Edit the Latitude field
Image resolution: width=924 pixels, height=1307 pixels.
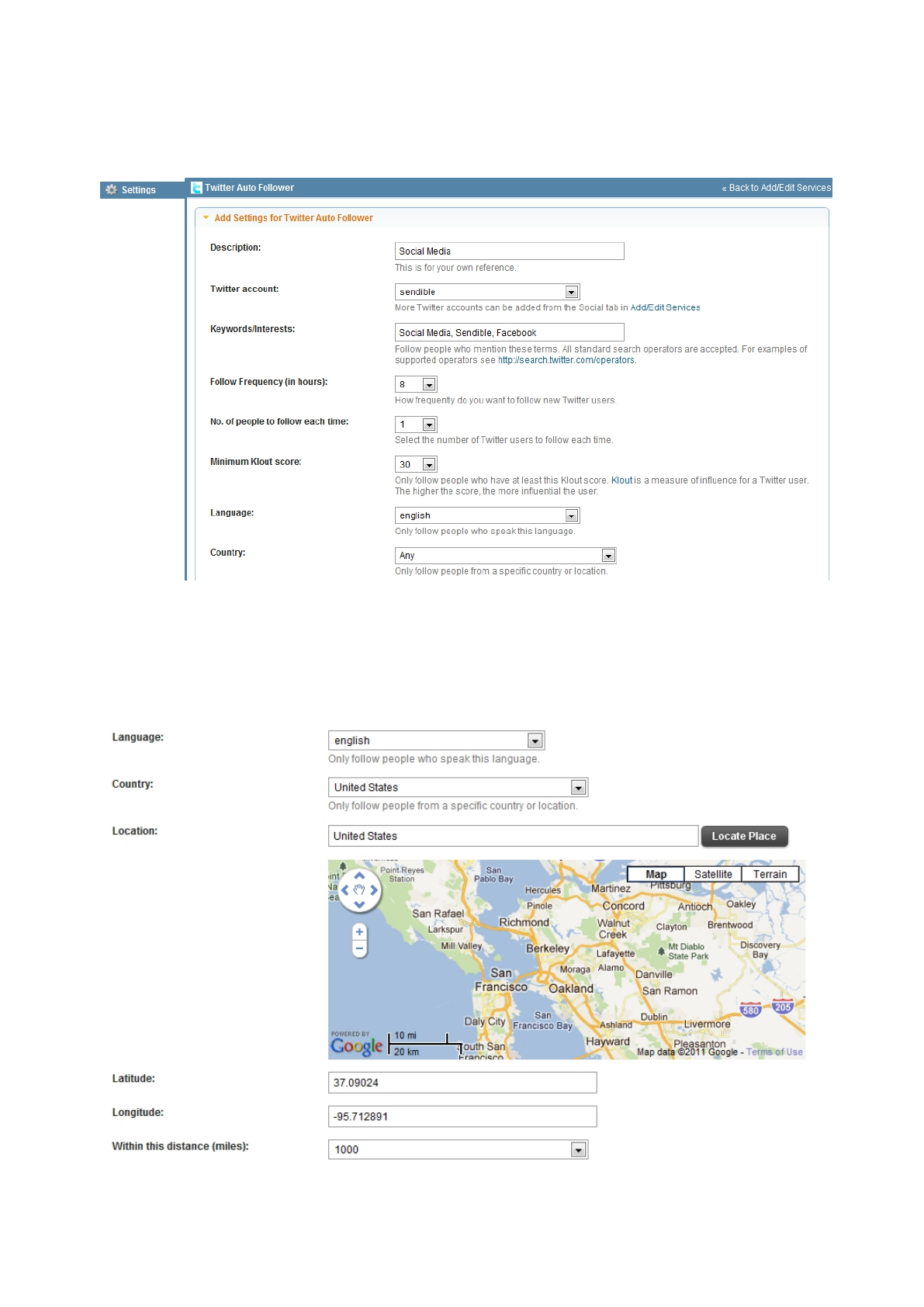click(x=462, y=1083)
